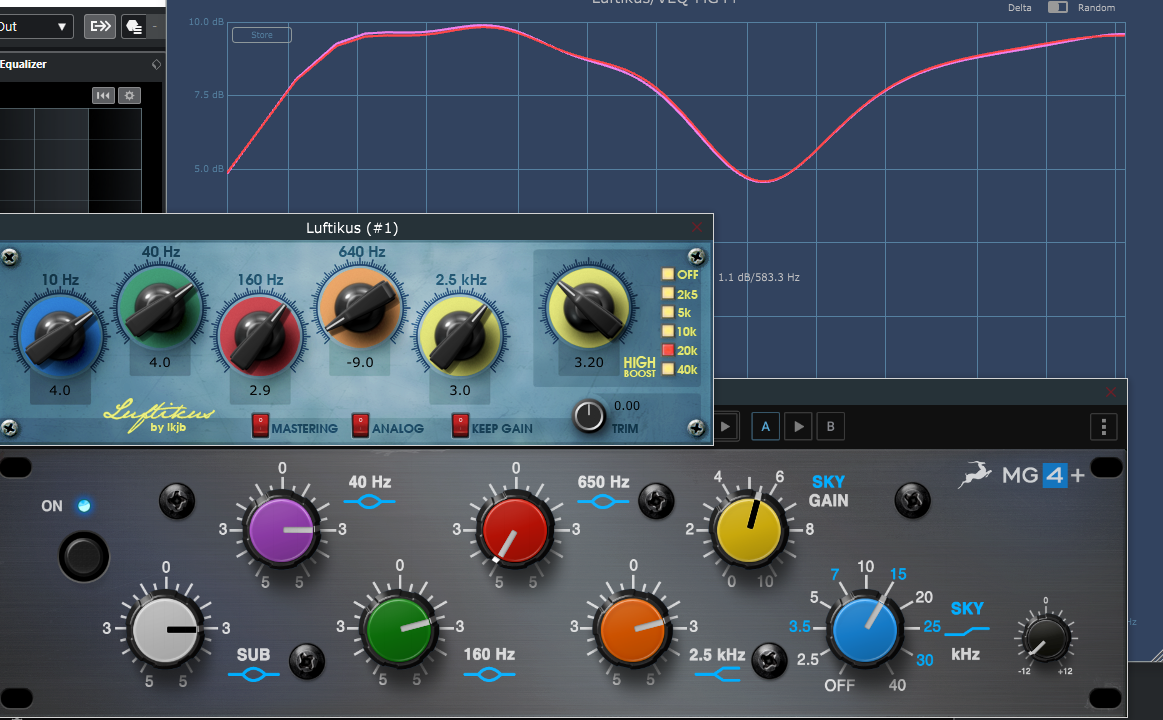1163x720 pixels.
Task: Click the bell curve icon under 40 Hz
Action: (x=369, y=502)
